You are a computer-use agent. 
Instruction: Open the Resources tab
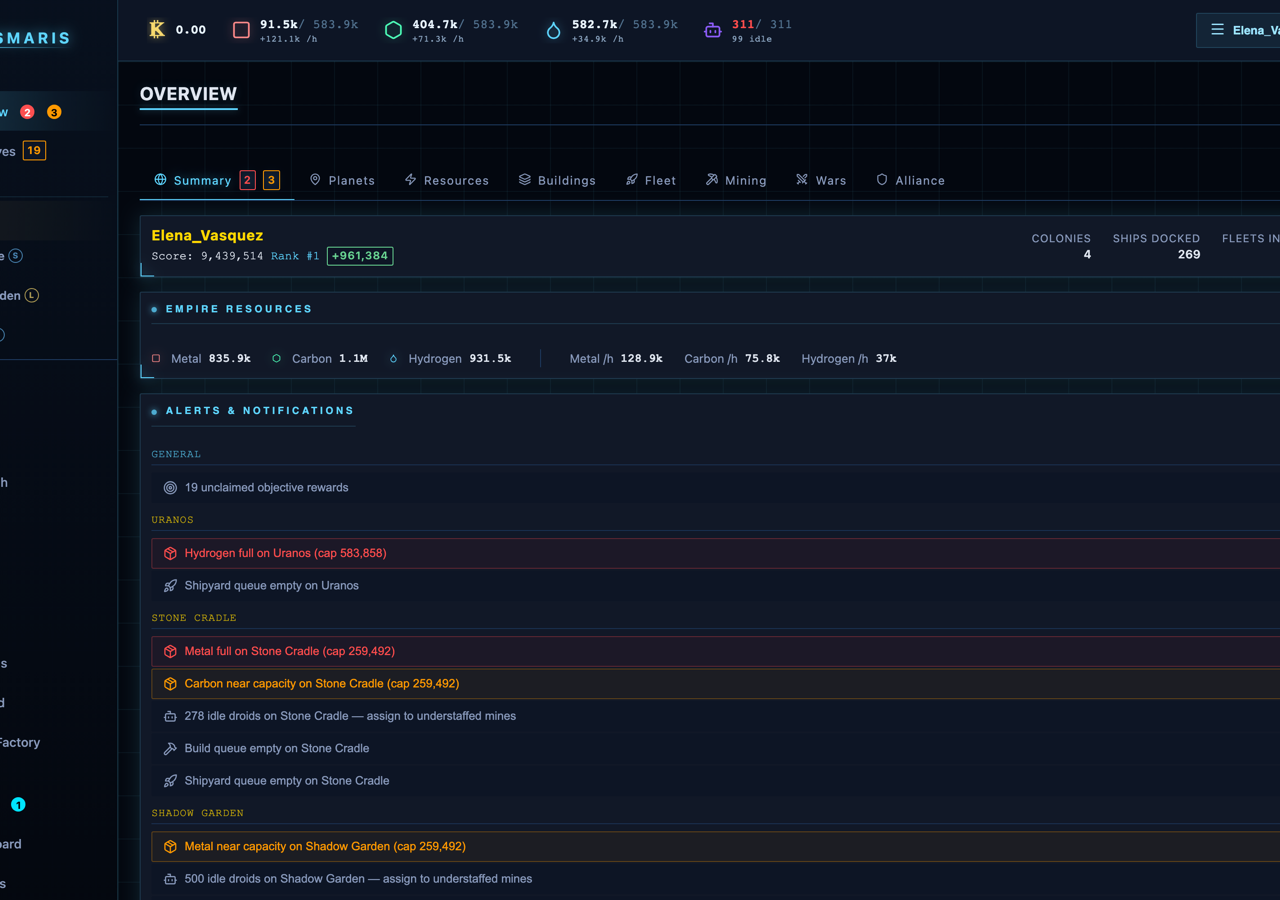click(446, 180)
